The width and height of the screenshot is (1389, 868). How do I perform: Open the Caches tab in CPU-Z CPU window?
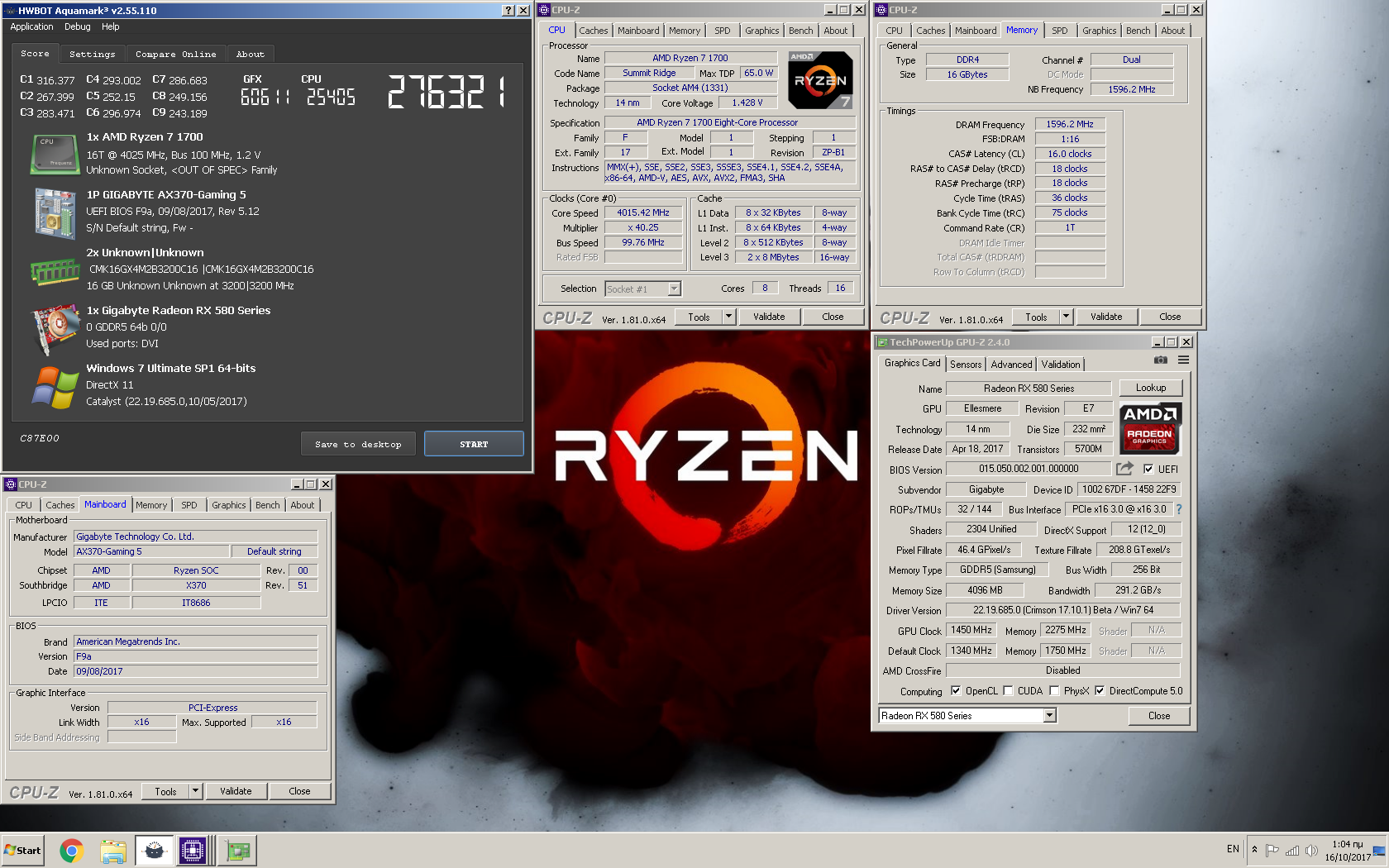(593, 31)
